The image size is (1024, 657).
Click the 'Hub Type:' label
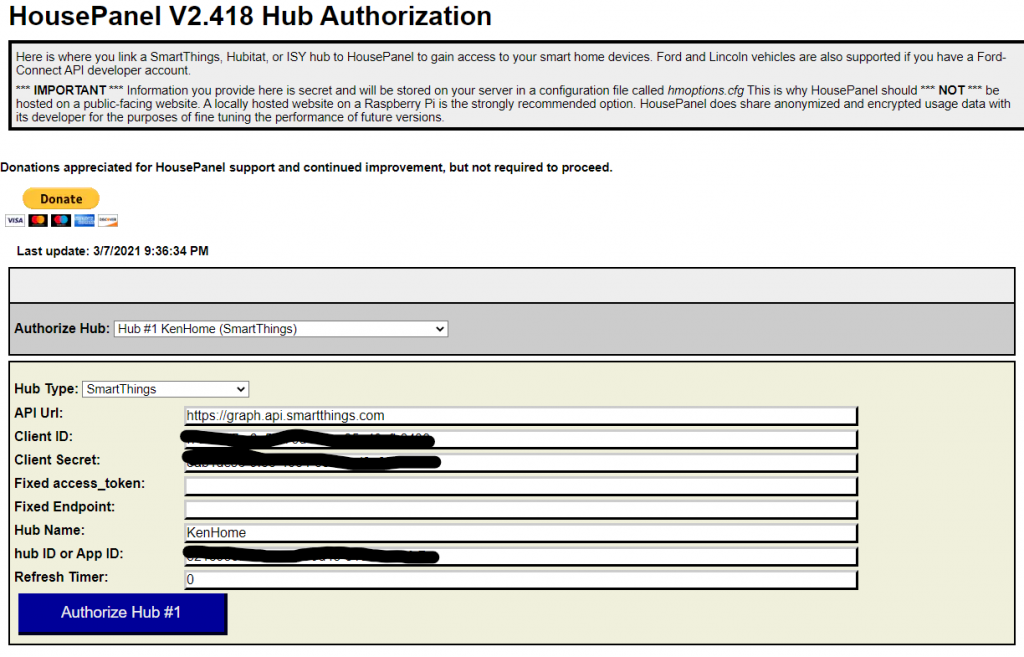(46, 389)
